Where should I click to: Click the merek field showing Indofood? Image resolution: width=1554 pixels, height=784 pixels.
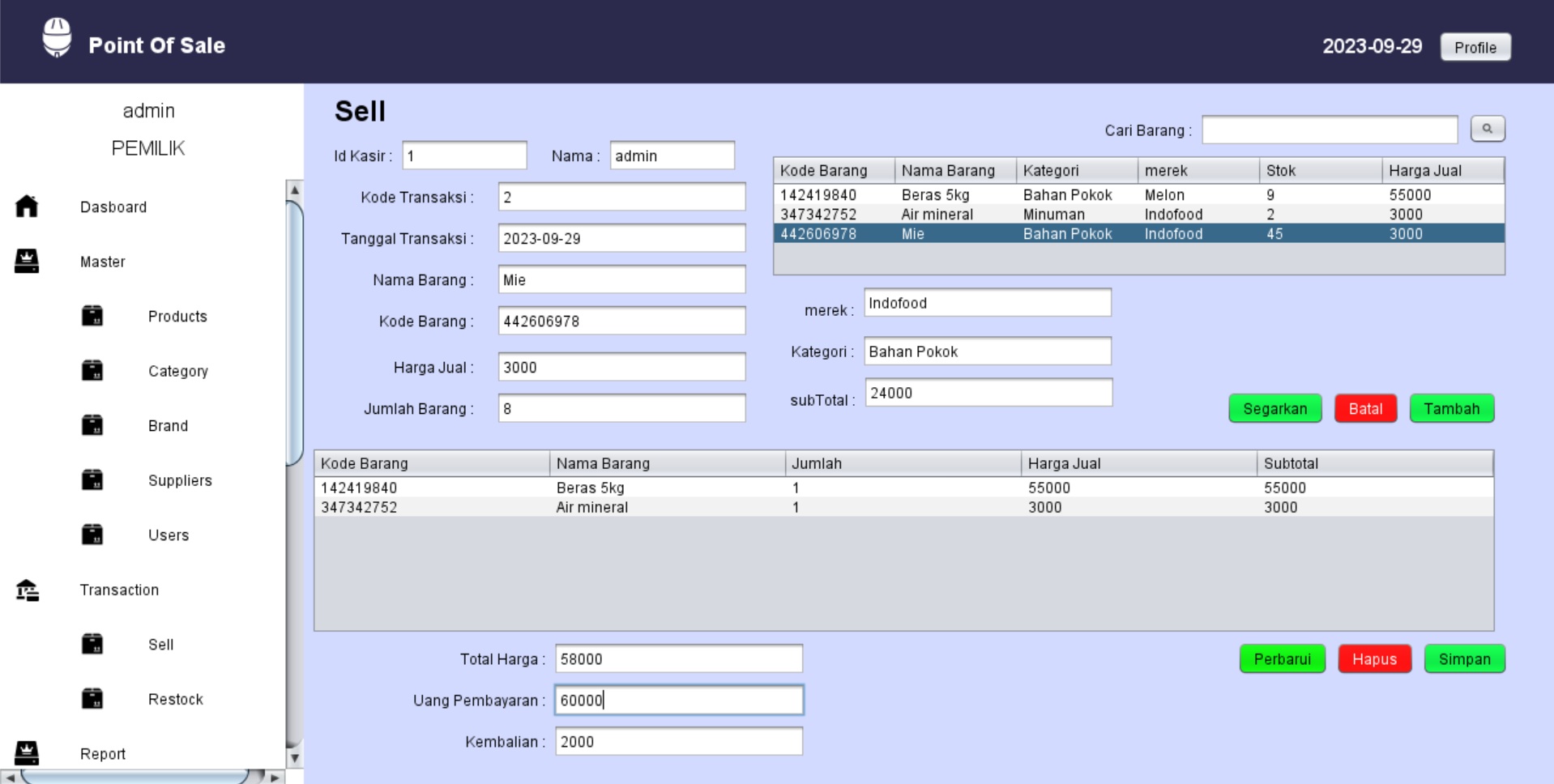[x=988, y=303]
